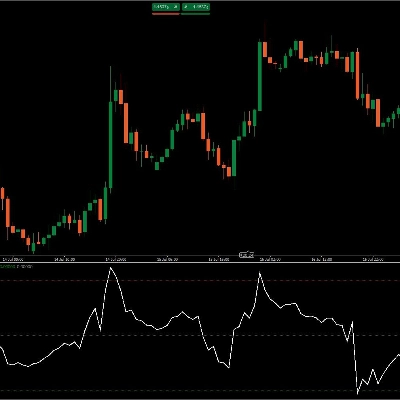Click the rightmost date label on the time axis

click(x=372, y=259)
